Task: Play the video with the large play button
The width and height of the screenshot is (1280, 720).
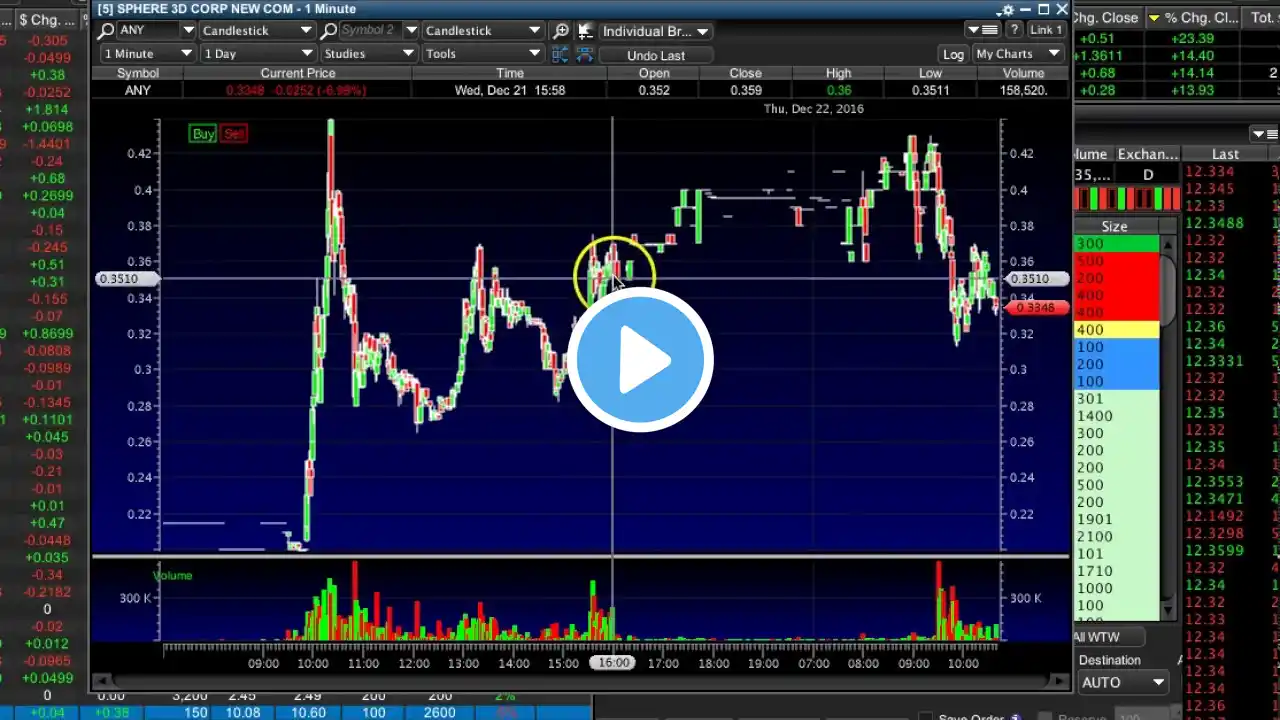Action: tap(640, 360)
